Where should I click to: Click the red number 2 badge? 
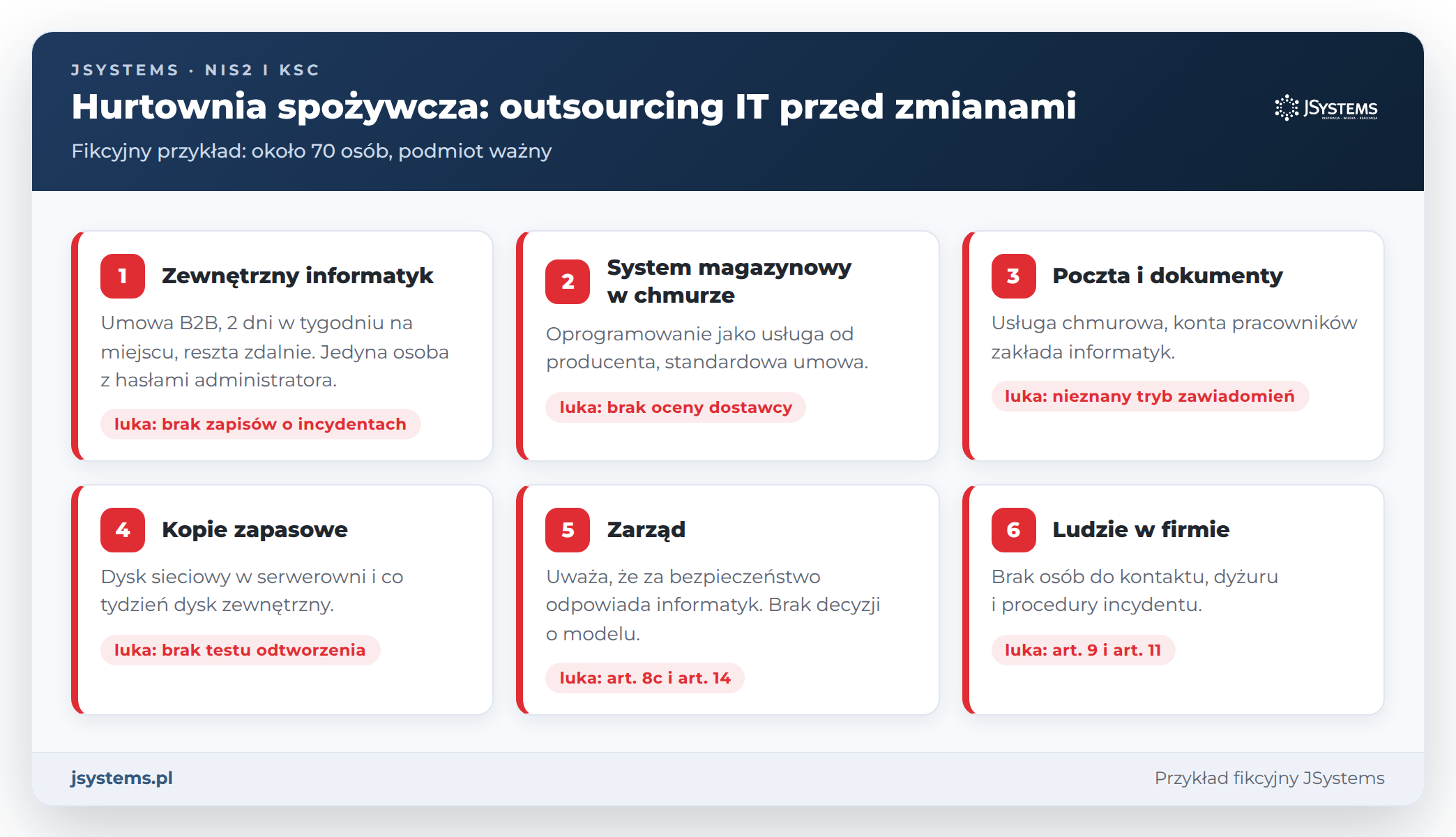(x=568, y=282)
